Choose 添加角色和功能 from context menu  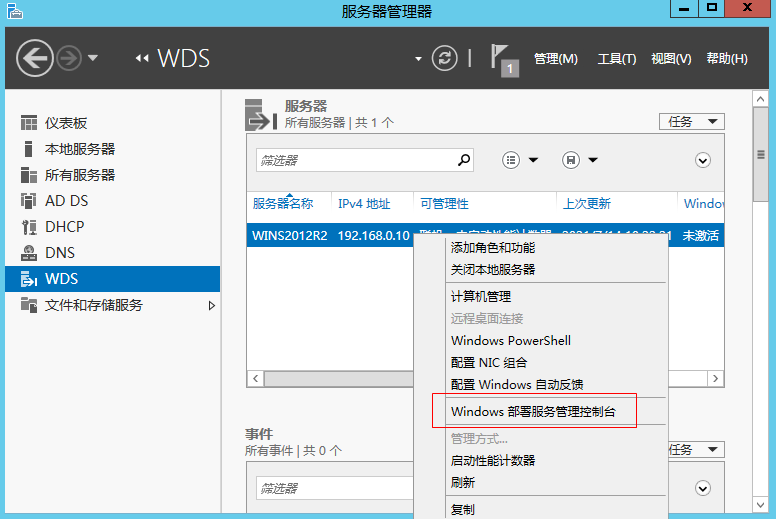pyautogui.click(x=493, y=247)
